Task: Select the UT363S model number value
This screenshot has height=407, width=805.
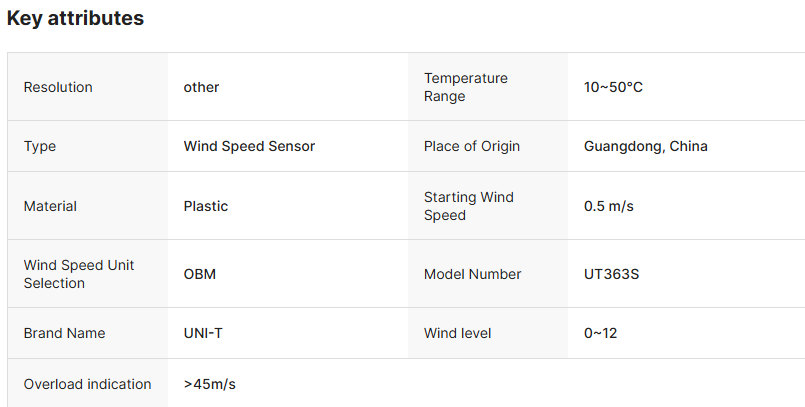Action: click(x=611, y=274)
